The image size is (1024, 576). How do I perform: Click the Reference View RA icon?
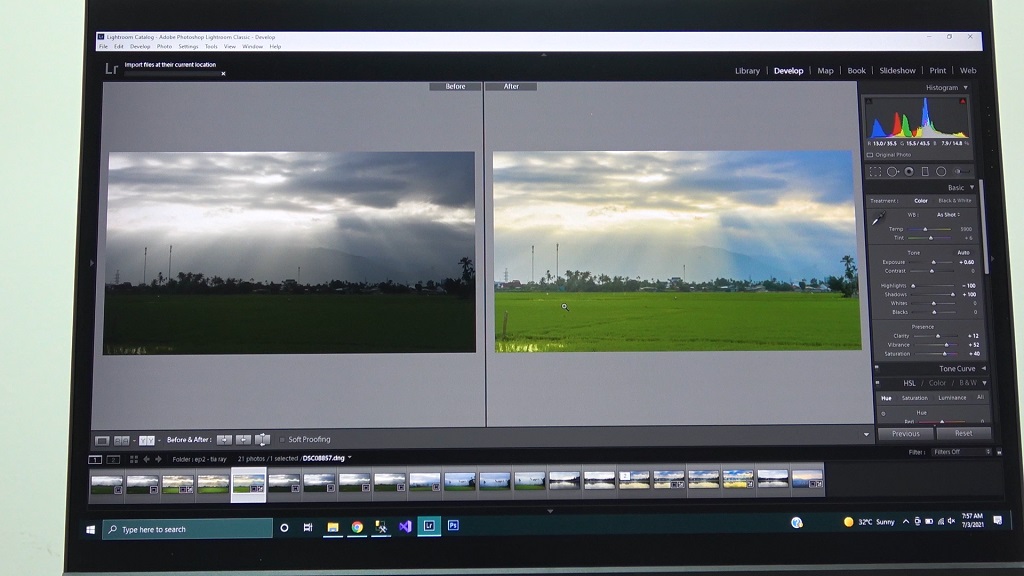tap(121, 440)
